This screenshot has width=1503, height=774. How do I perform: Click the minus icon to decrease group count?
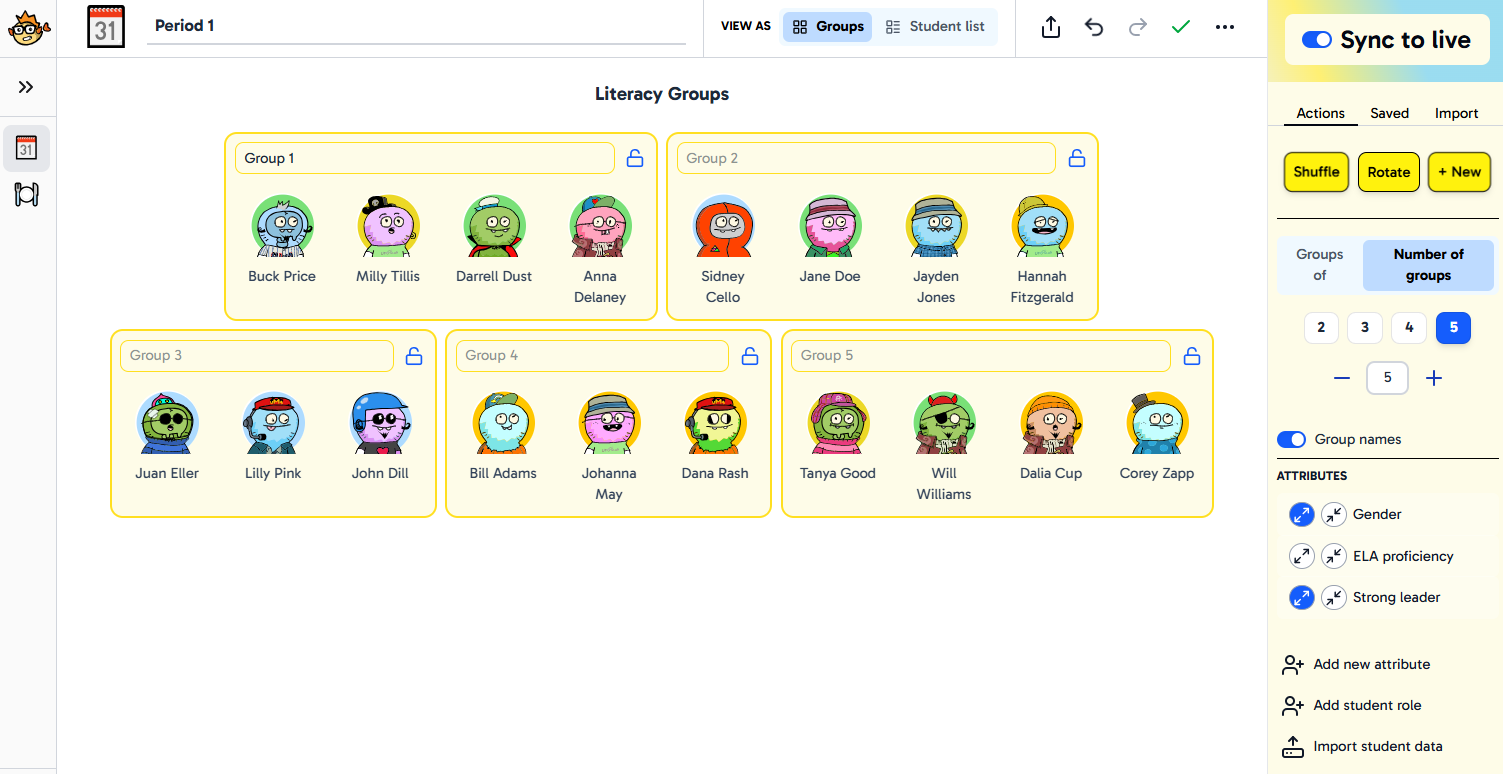click(1342, 378)
